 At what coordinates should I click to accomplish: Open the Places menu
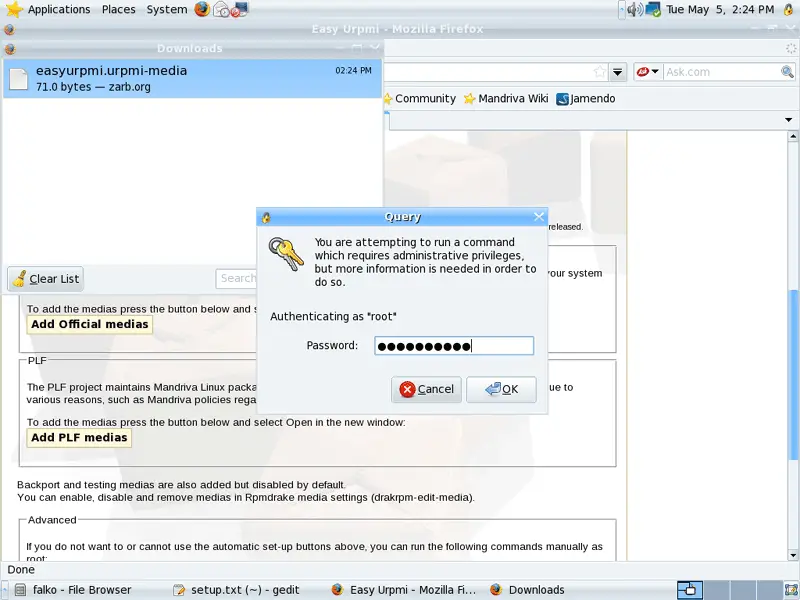(x=118, y=9)
